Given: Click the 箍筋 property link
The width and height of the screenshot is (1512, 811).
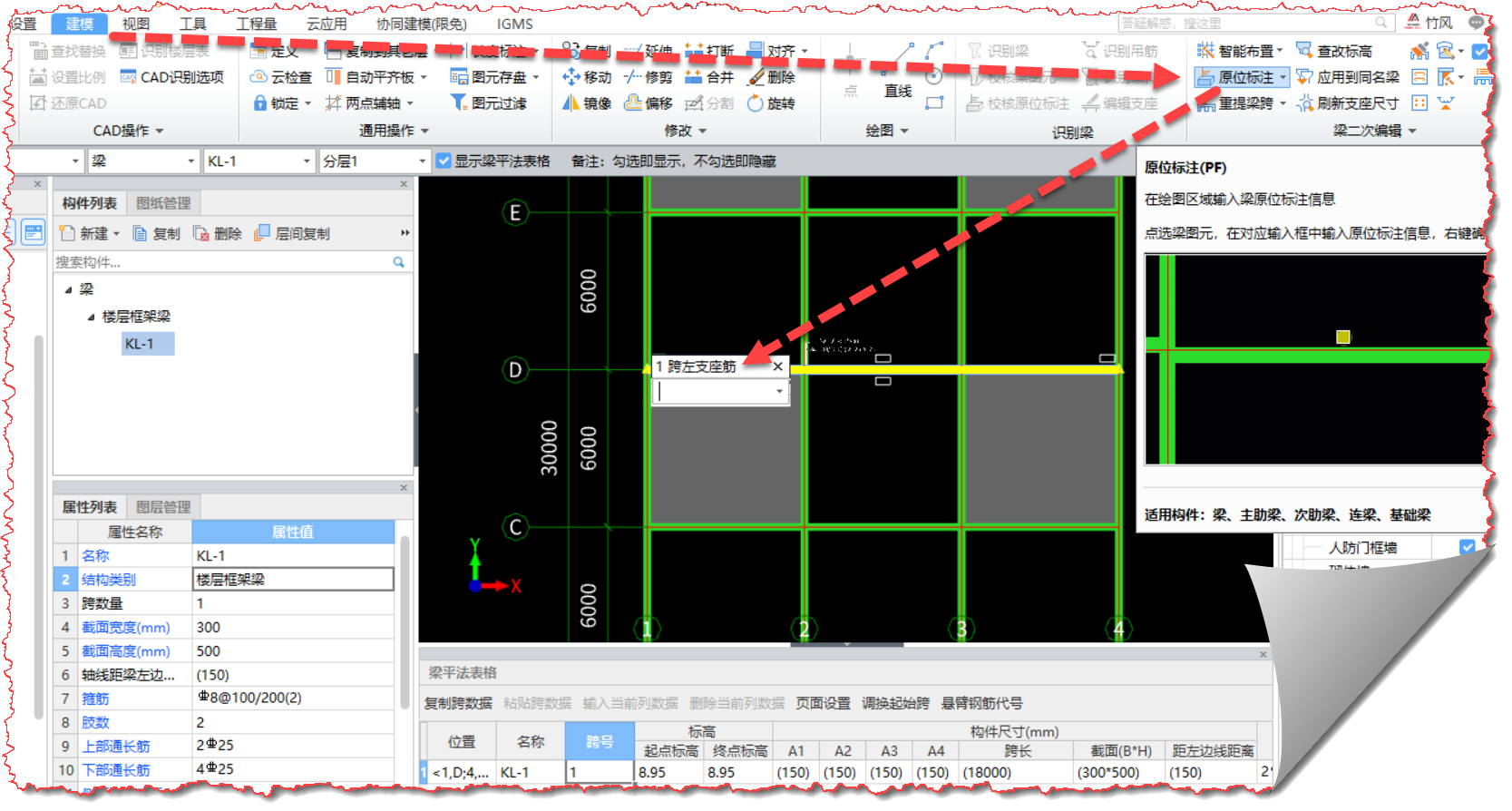Looking at the screenshot, I should tap(95, 699).
